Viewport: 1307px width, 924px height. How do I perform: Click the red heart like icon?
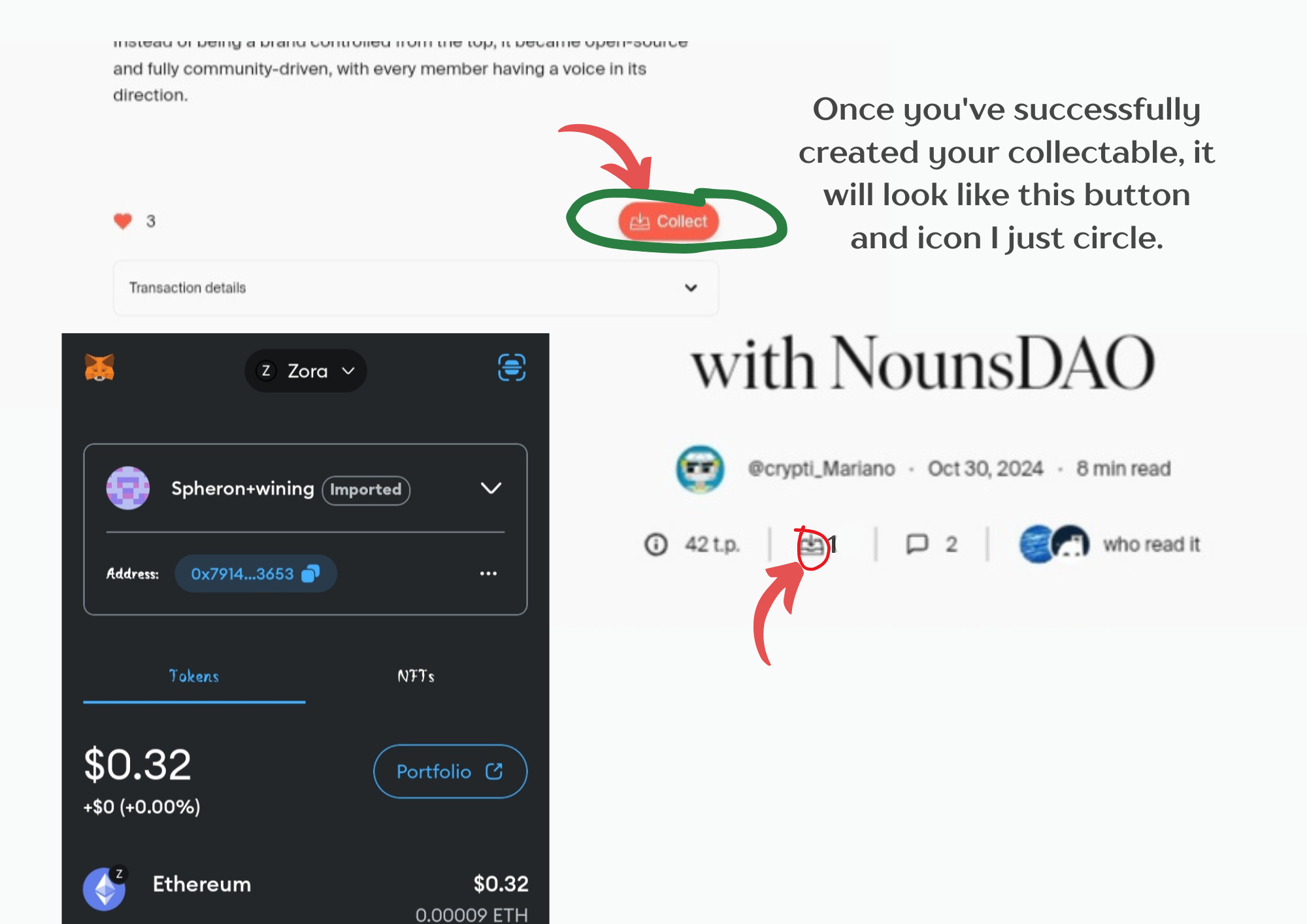pos(123,221)
